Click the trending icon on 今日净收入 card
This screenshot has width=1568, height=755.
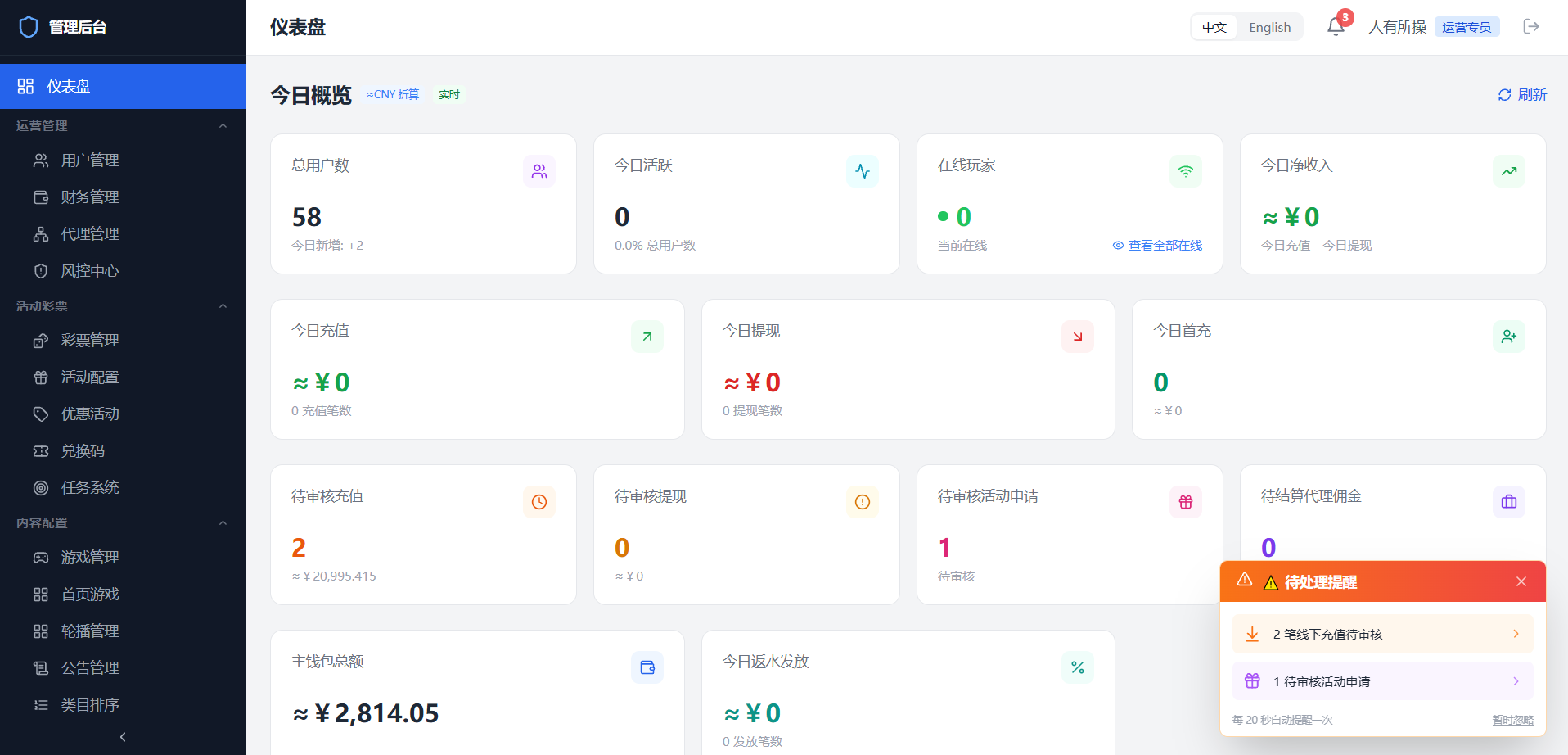(x=1509, y=171)
